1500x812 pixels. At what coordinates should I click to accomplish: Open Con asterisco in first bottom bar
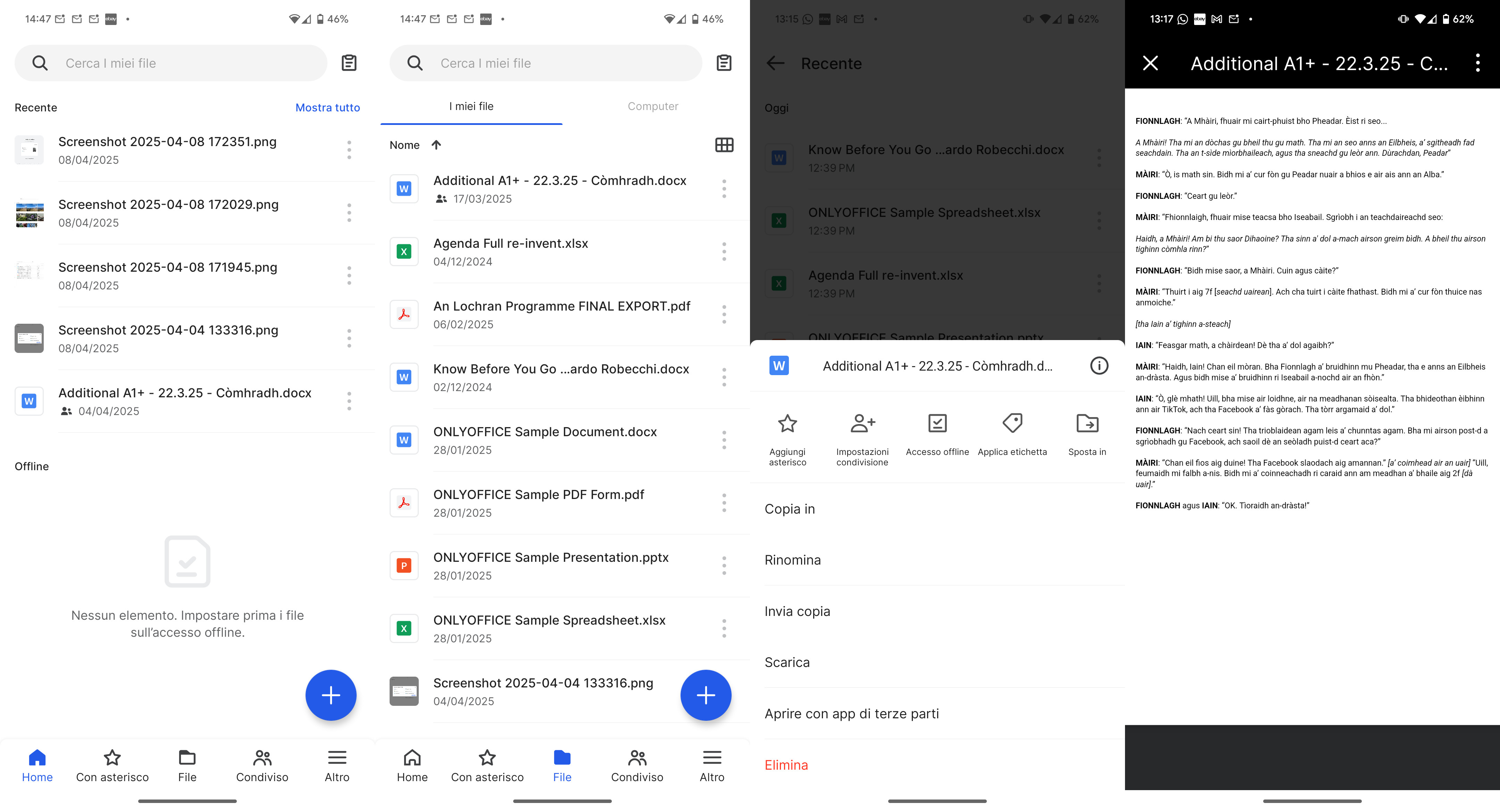point(112,766)
